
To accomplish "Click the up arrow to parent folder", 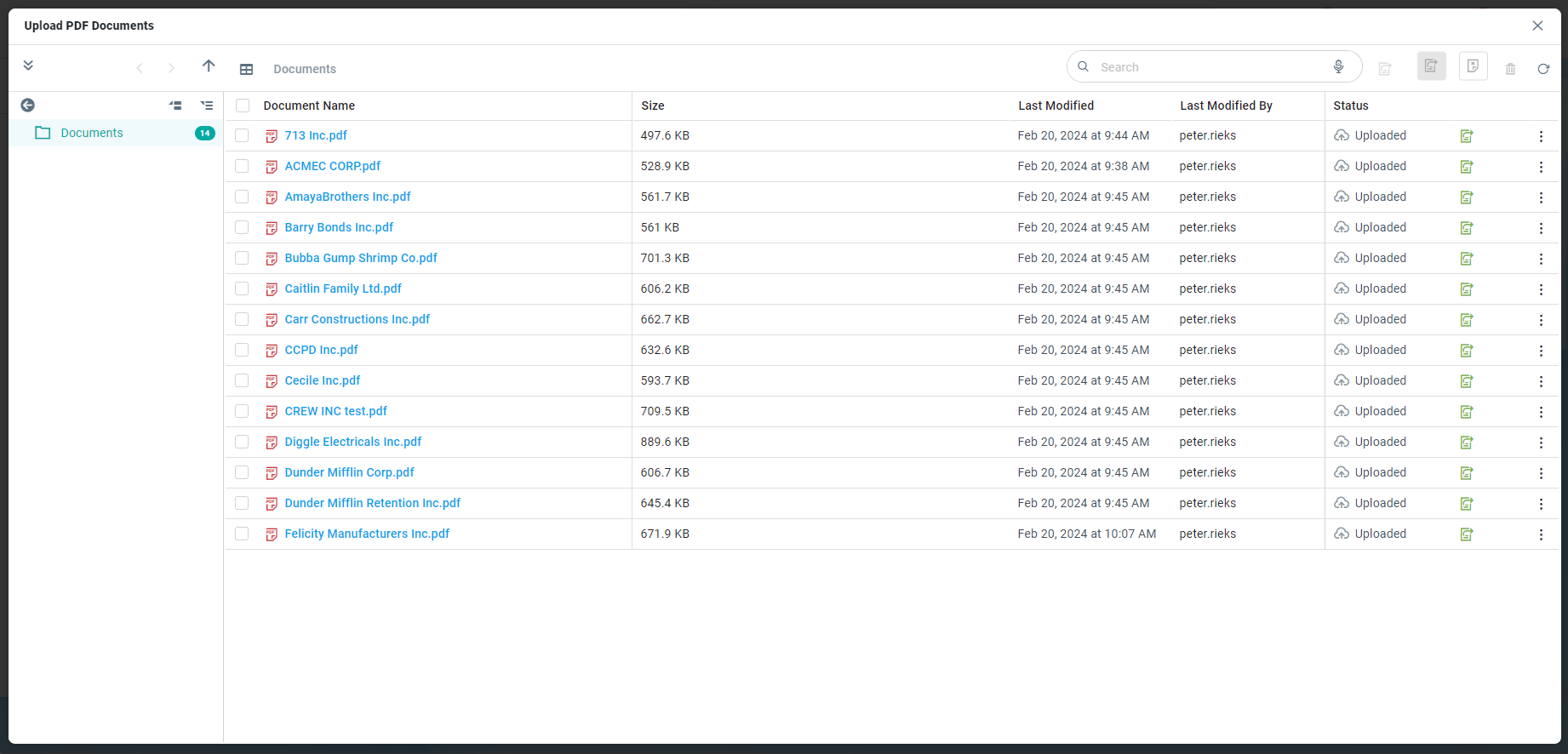I will 209,66.
